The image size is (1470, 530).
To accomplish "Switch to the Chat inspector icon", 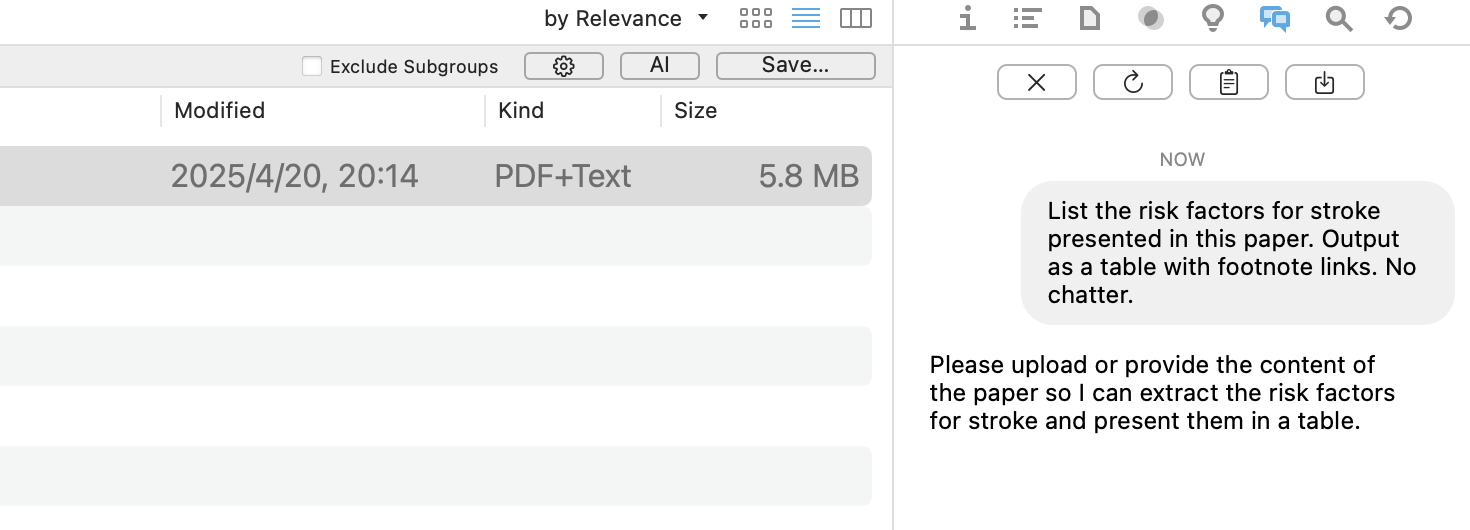I will [1274, 18].
